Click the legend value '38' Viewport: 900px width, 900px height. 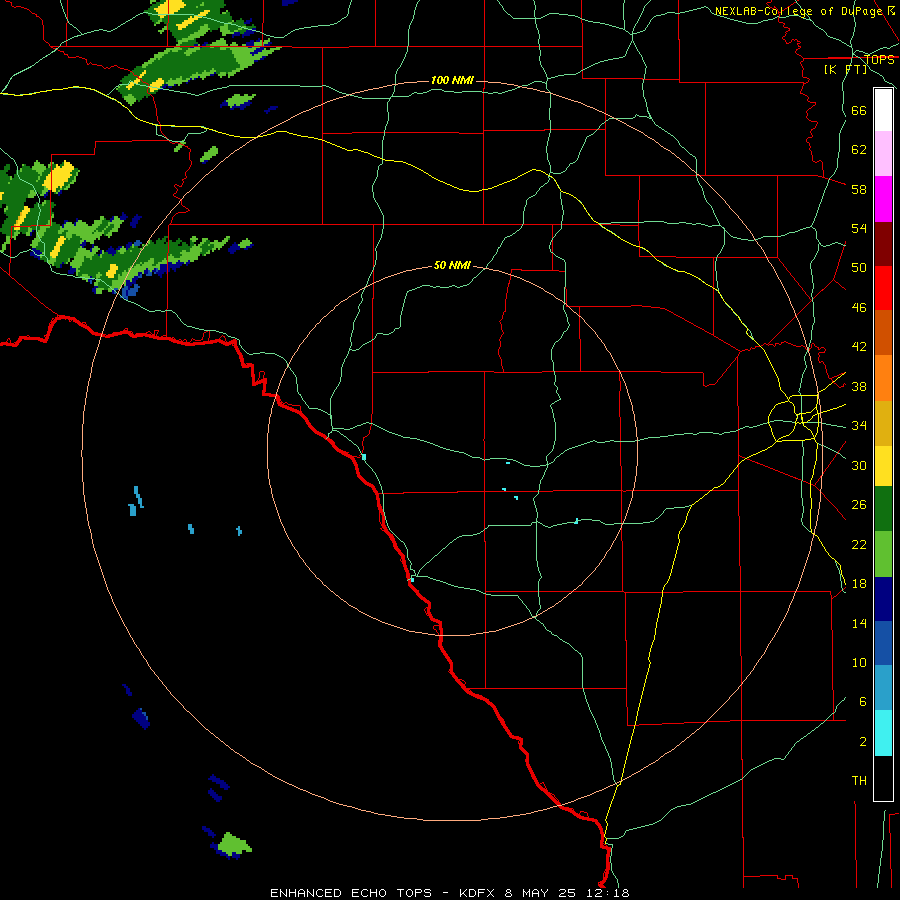point(859,386)
